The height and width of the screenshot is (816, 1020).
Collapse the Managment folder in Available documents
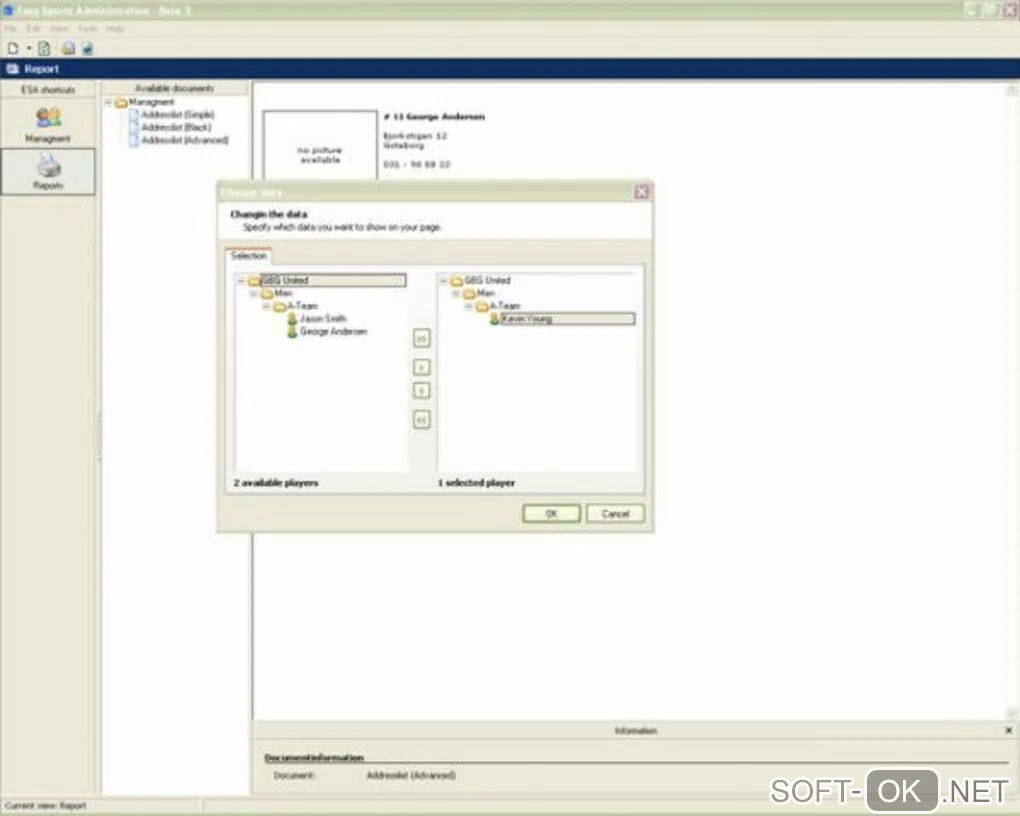click(x=109, y=102)
